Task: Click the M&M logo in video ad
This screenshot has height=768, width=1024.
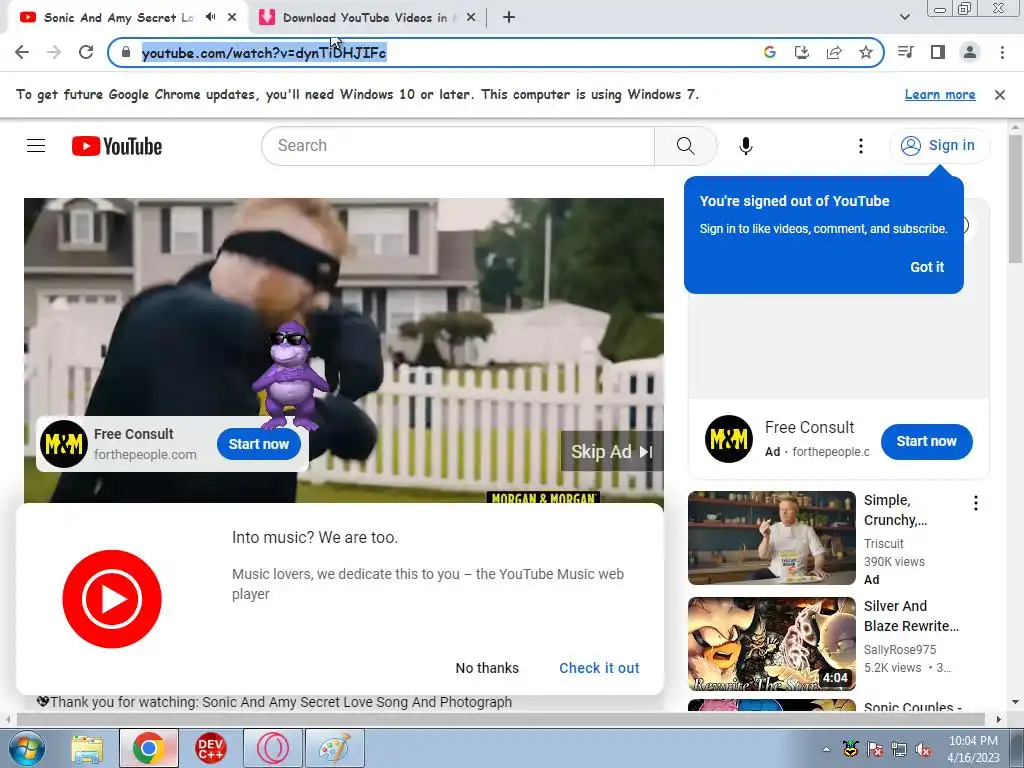Action: pyautogui.click(x=64, y=444)
